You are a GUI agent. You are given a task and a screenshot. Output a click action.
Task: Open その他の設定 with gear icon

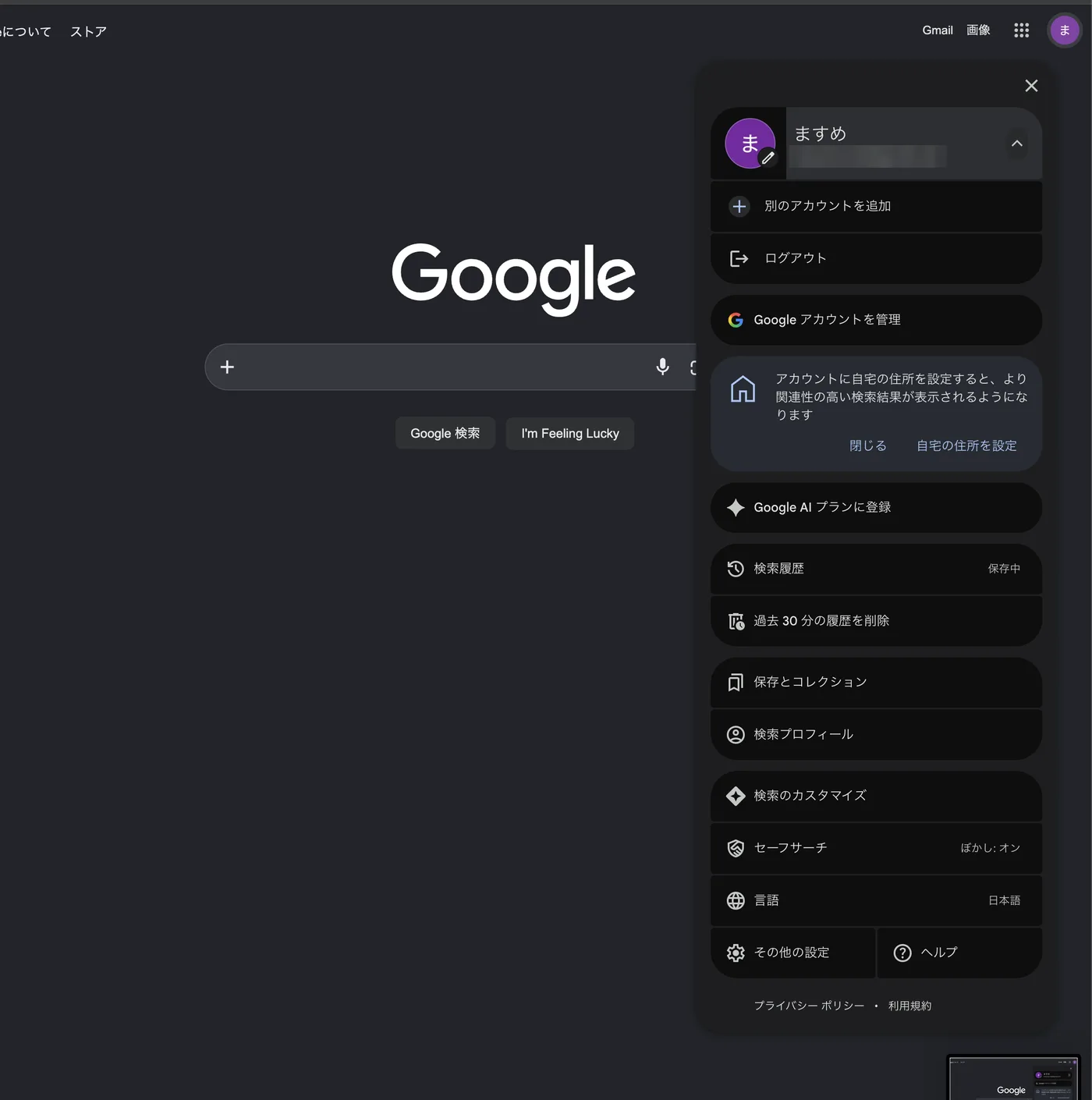click(792, 953)
